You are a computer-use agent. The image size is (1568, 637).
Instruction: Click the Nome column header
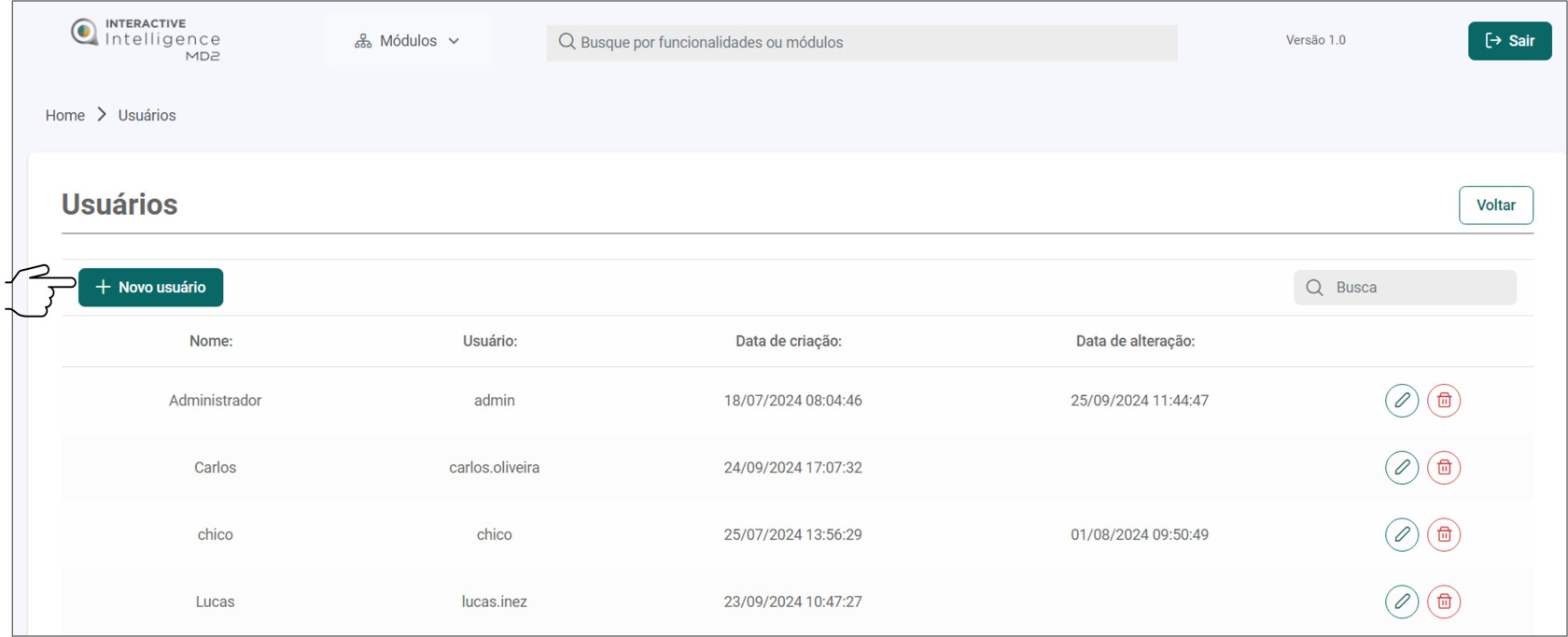tap(211, 342)
